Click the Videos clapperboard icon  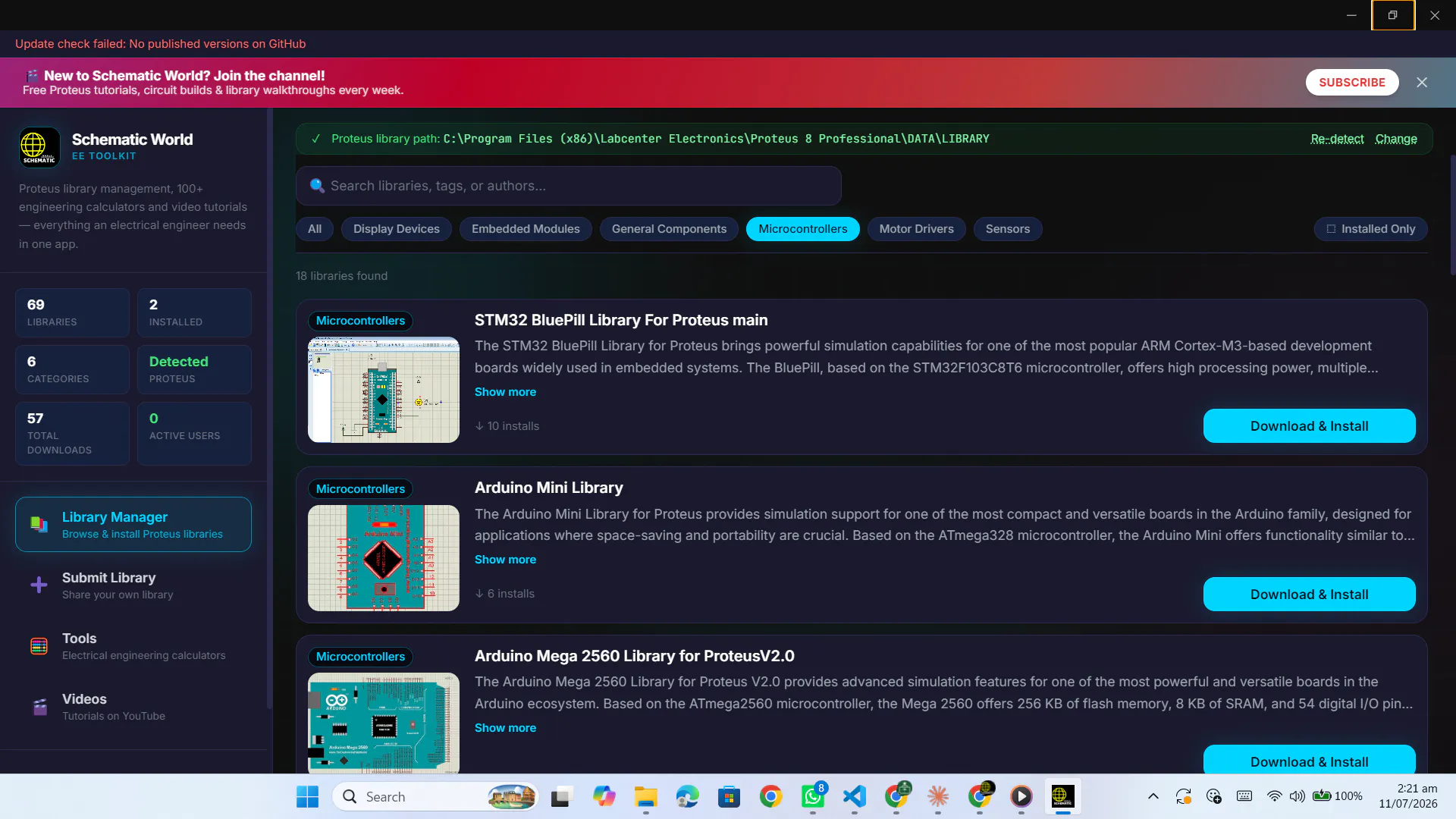[39, 707]
